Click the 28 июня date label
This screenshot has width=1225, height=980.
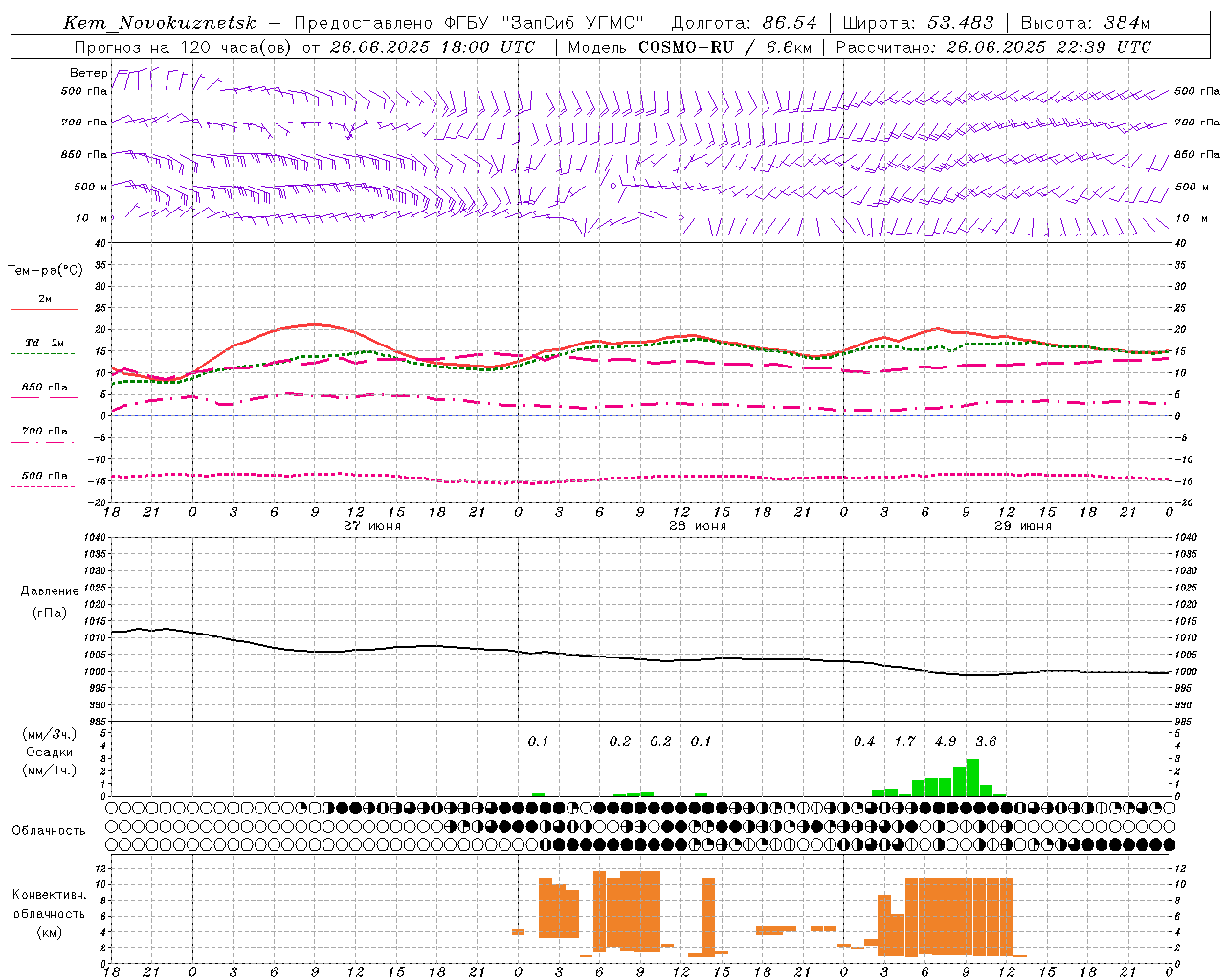(x=698, y=526)
